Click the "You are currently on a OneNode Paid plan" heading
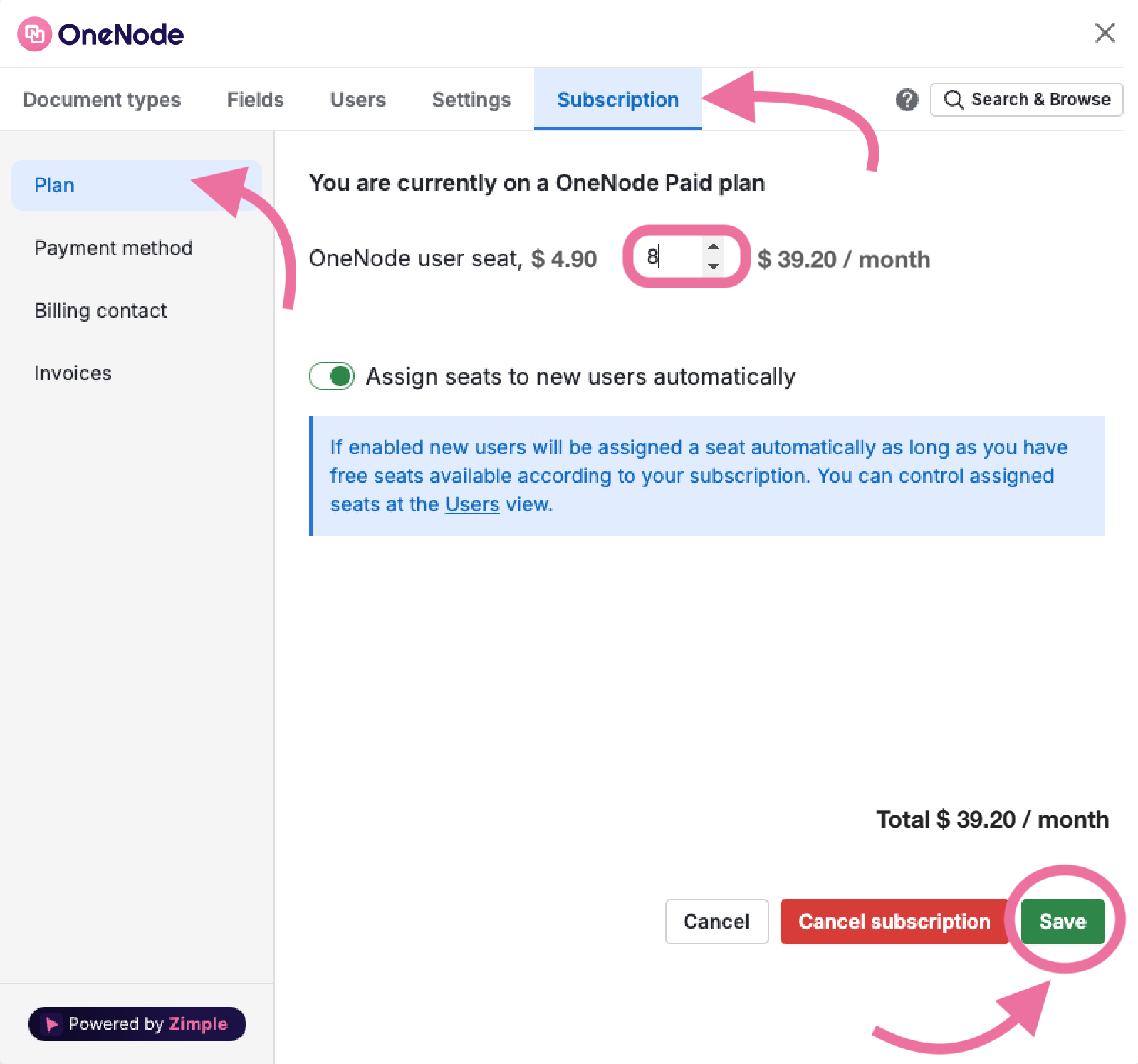The image size is (1138, 1064). (537, 183)
